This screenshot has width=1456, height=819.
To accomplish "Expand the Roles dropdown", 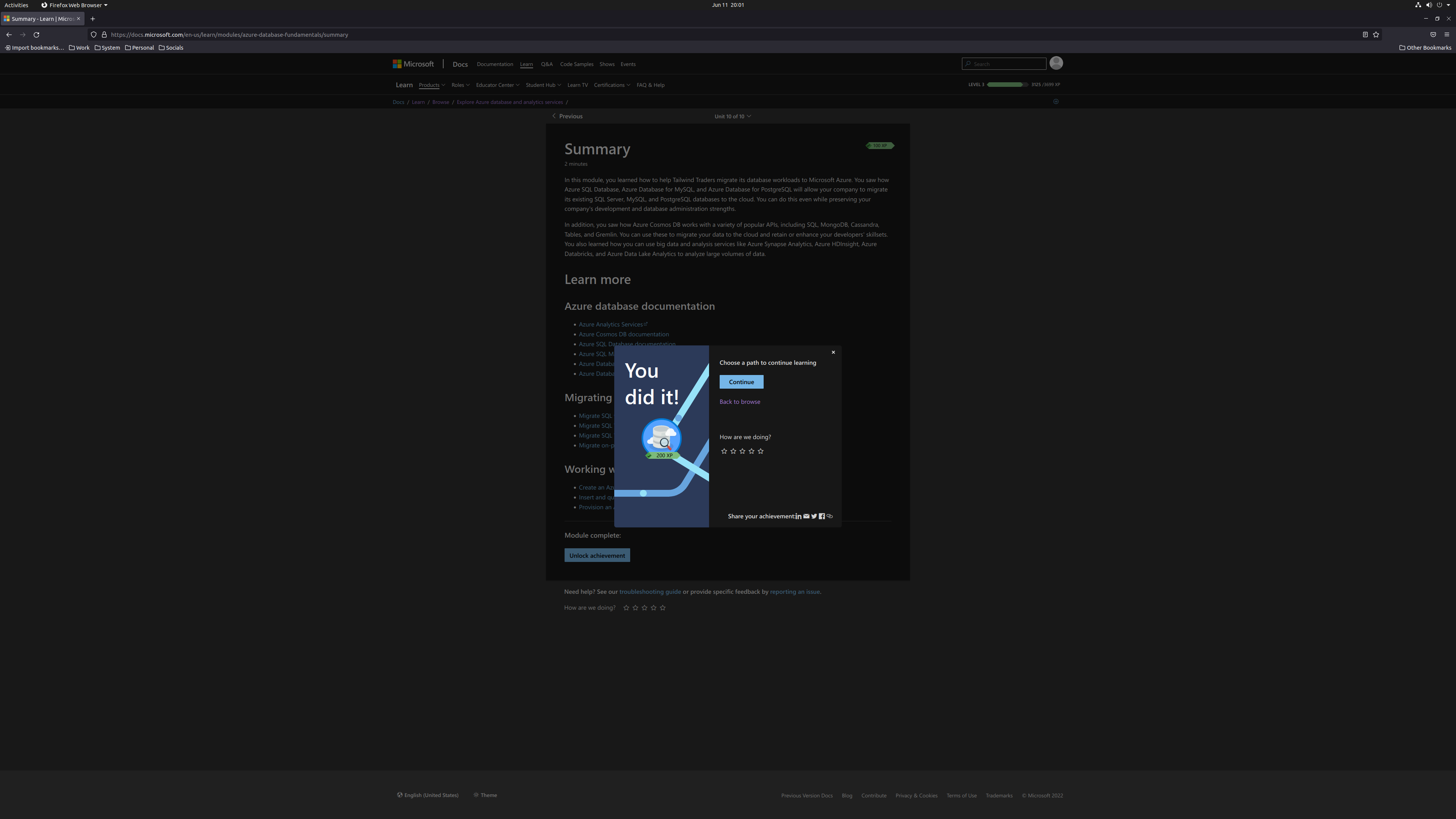I will tap(460, 85).
